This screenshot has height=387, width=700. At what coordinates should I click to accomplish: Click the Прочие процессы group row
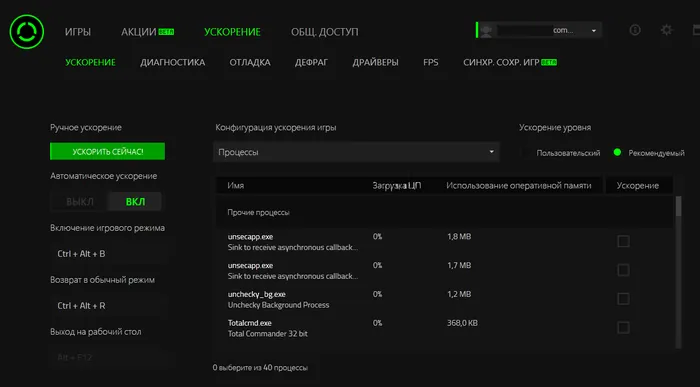coord(444,212)
